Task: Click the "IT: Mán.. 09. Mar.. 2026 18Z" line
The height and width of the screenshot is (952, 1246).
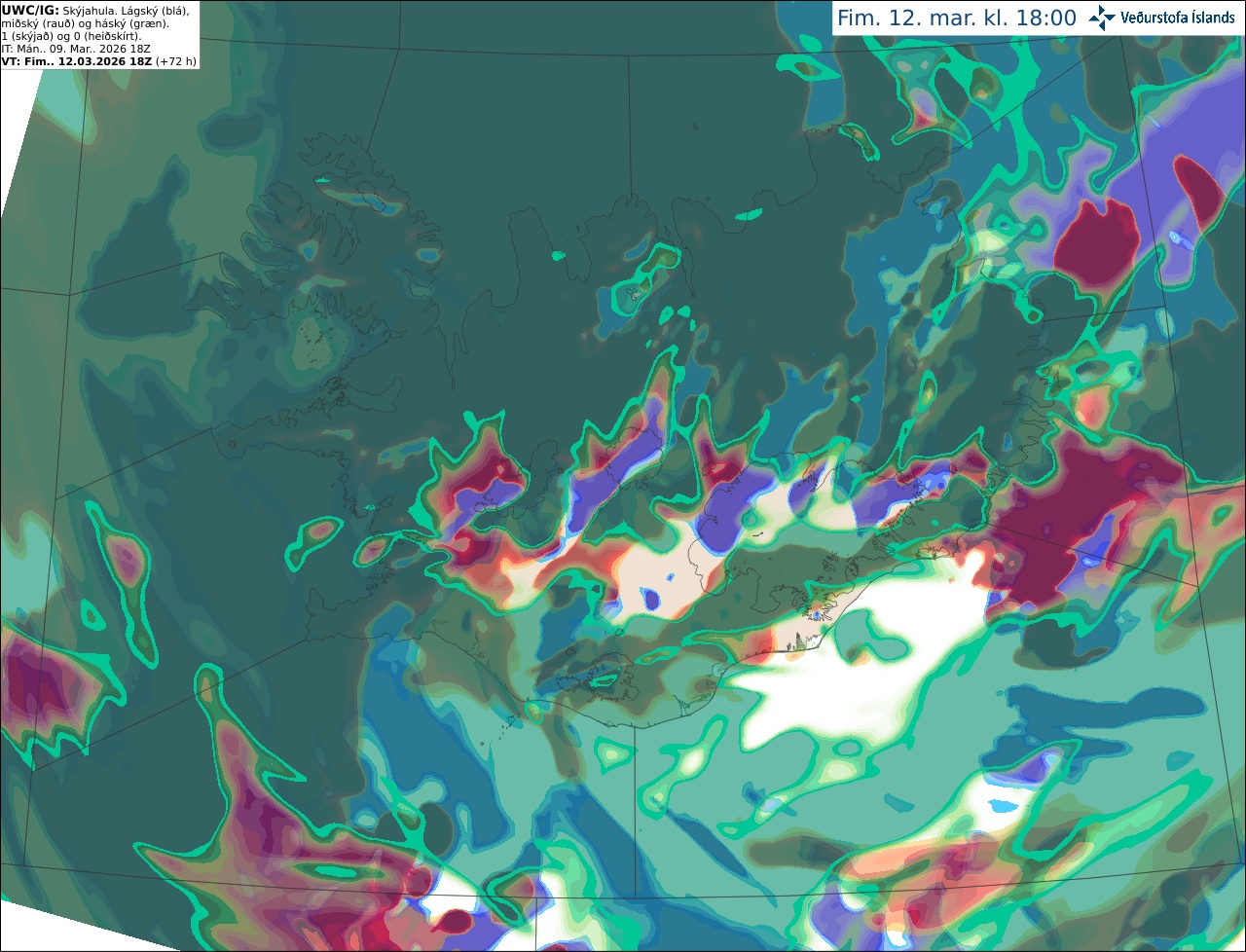Action: point(76,48)
